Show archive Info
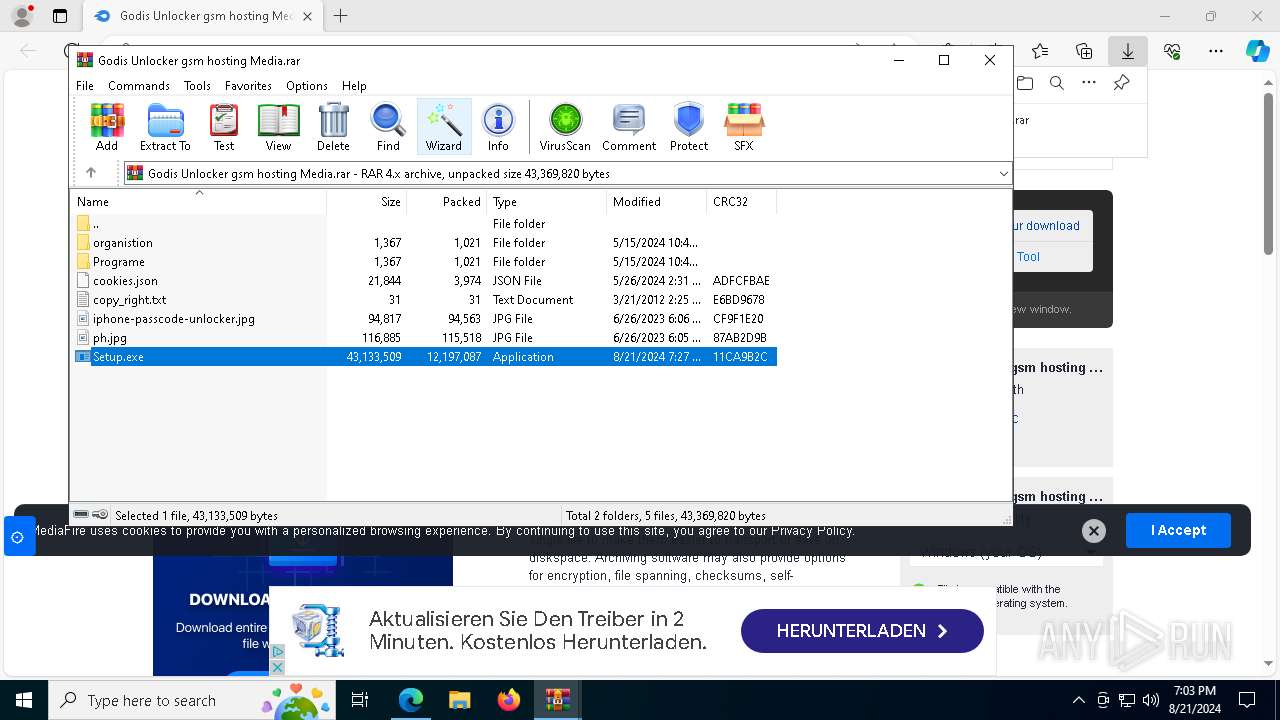 point(498,127)
